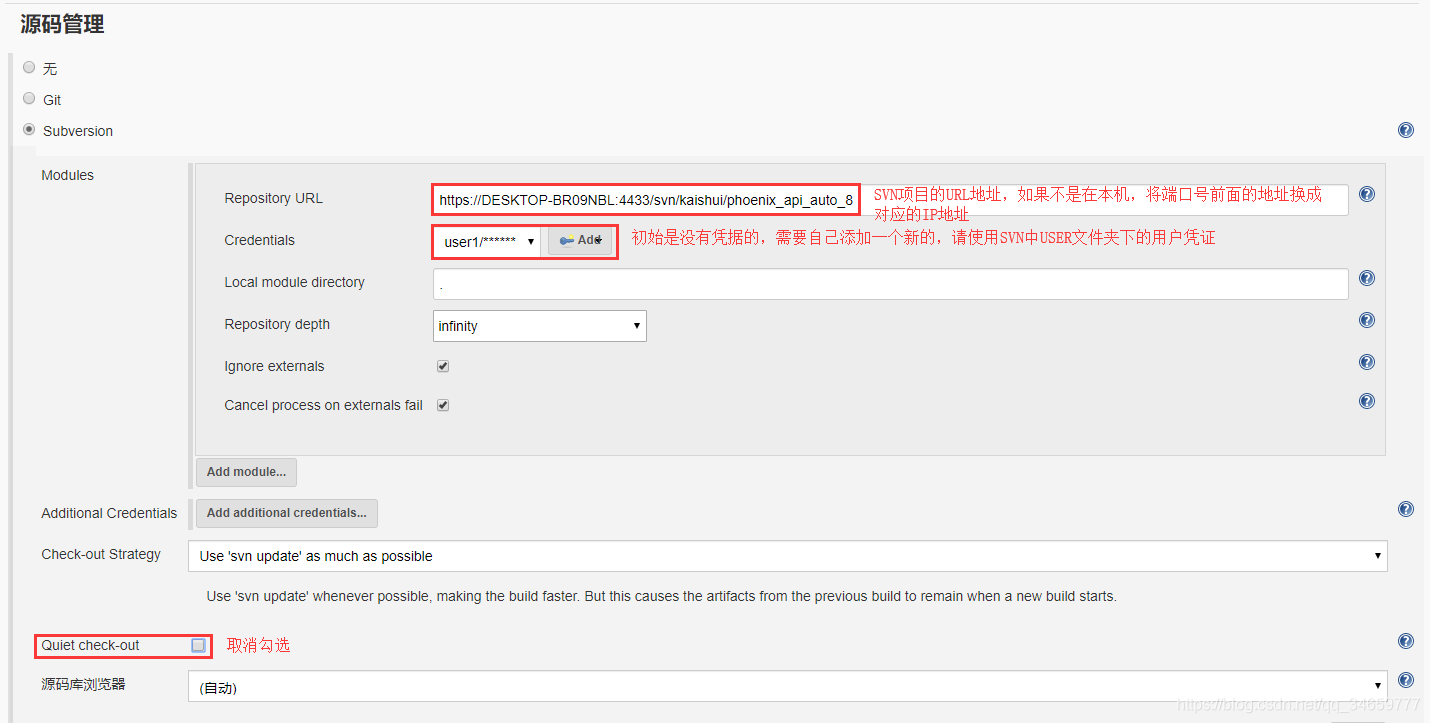The height and width of the screenshot is (723, 1430).
Task: Select the 无 source control option
Action: coord(29,67)
